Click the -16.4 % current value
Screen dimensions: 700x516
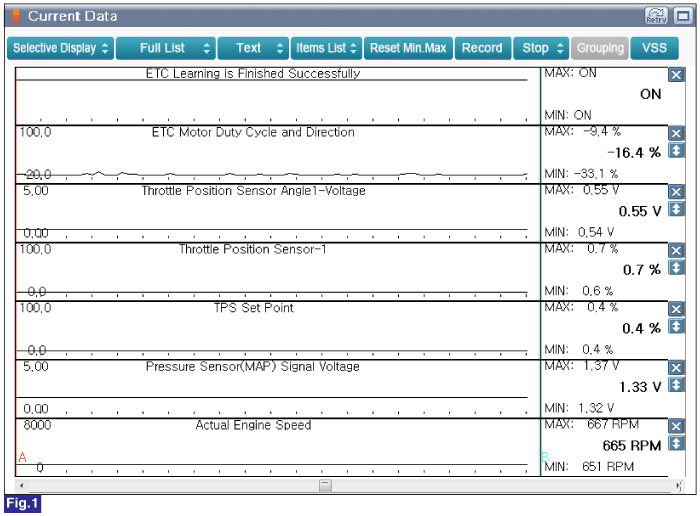(x=633, y=153)
